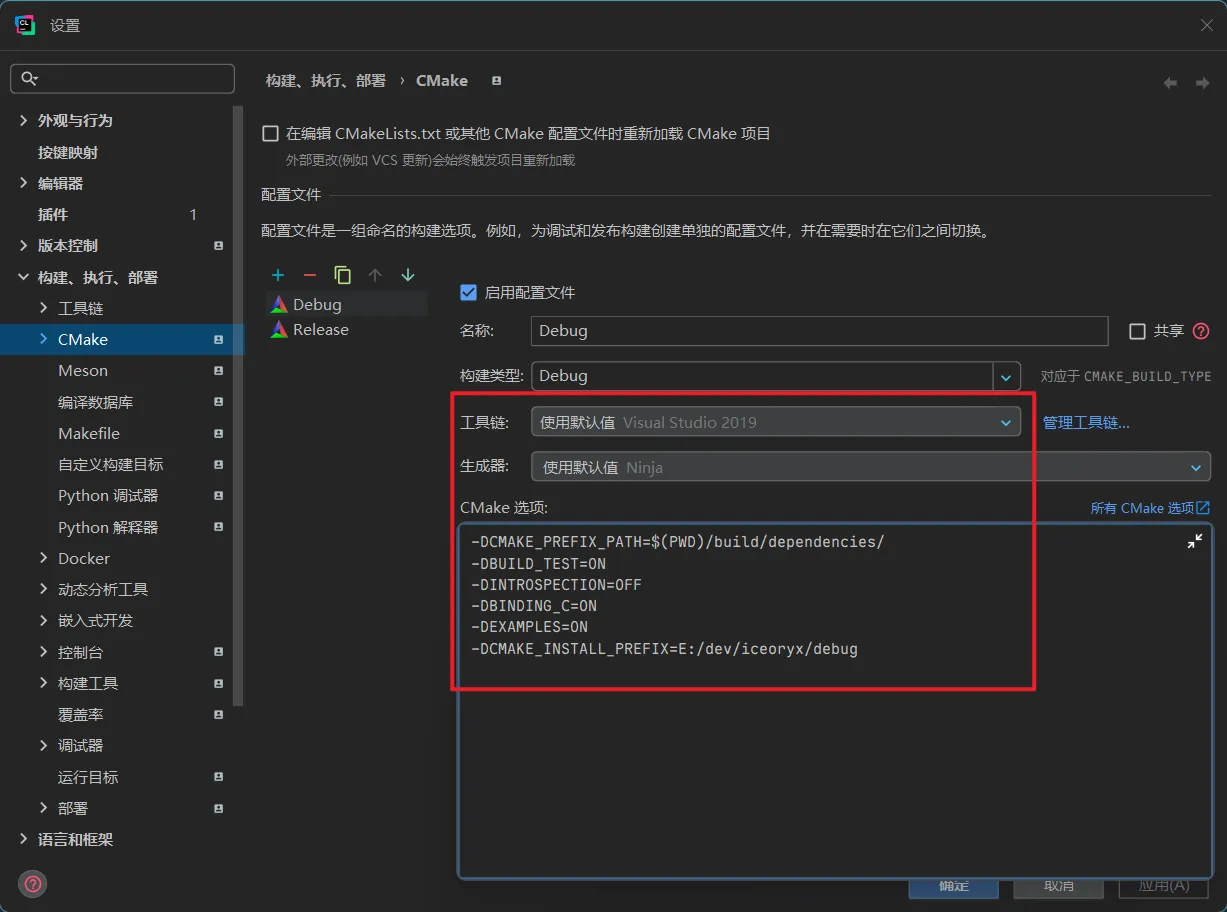Open the Makefile settings page
The width and height of the screenshot is (1227, 912).
point(89,434)
